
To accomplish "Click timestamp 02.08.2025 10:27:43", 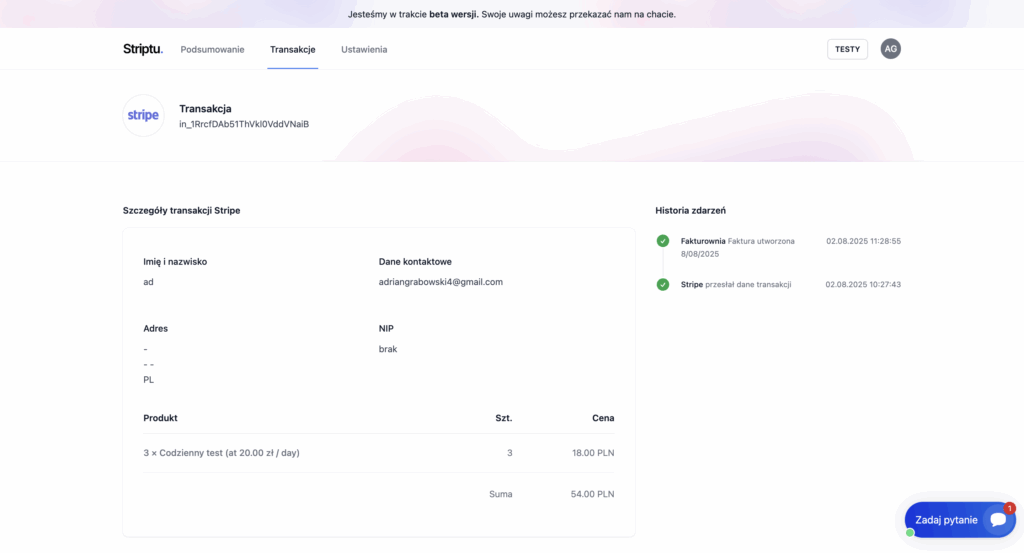I will pyautogui.click(x=863, y=285).
